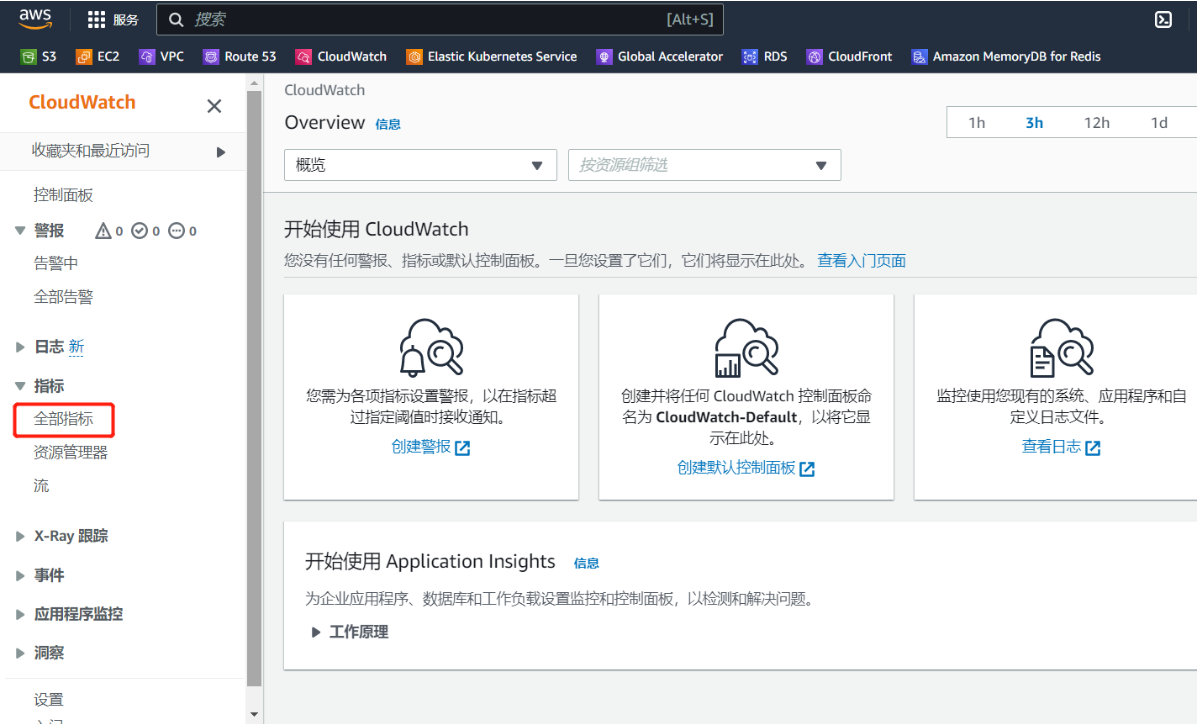Click 信息 link beside Application Insights
Viewport: 1199px width, 724px height.
click(x=587, y=563)
